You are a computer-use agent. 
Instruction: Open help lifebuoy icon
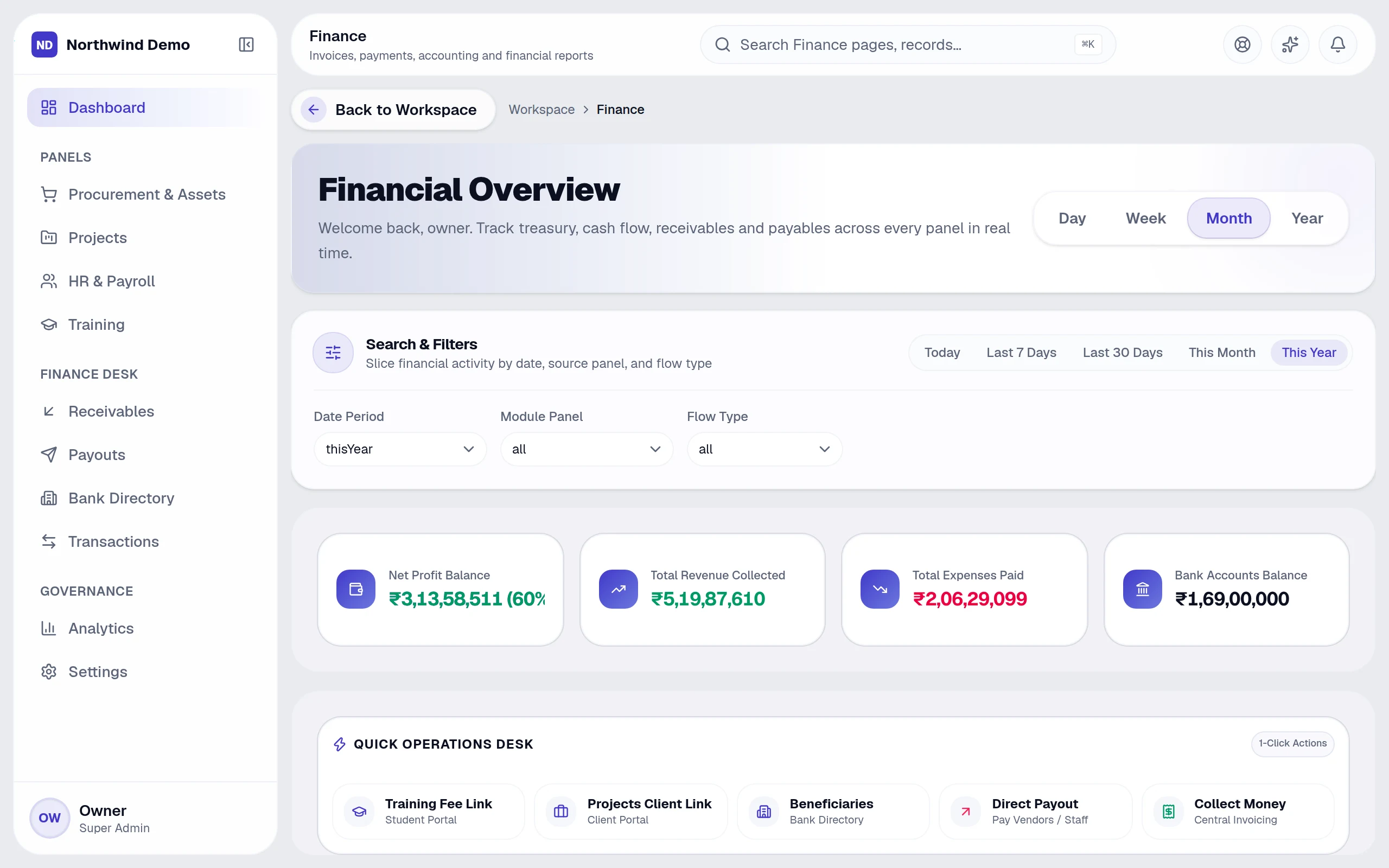(x=1242, y=44)
